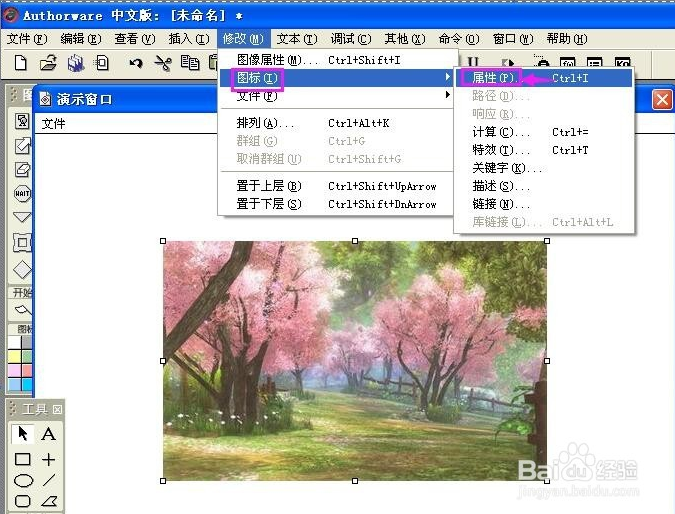Click top-left selection handle of image
The height and width of the screenshot is (514, 675).
tap(163, 241)
